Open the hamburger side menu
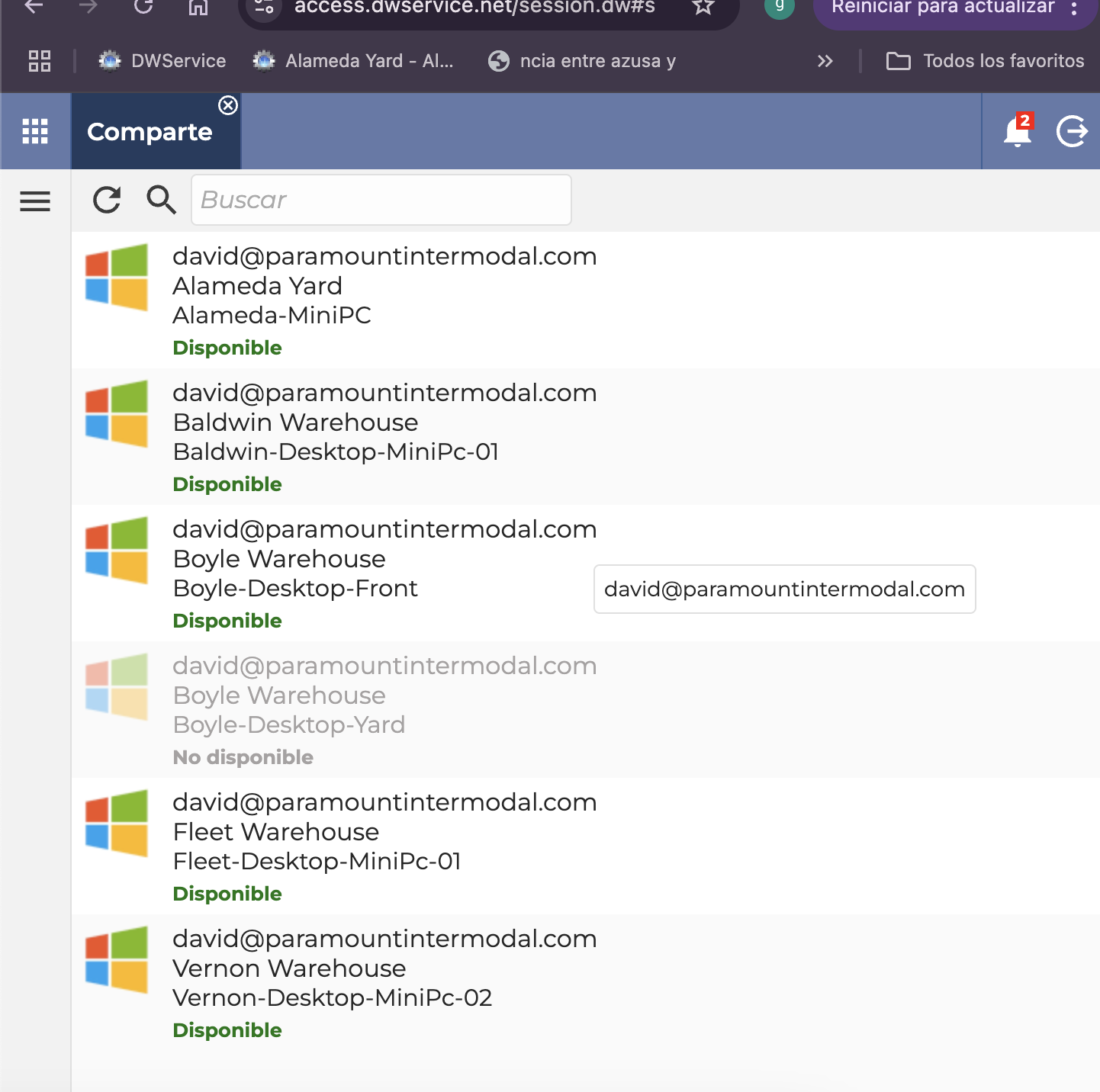This screenshot has width=1100, height=1092. pos(35,201)
